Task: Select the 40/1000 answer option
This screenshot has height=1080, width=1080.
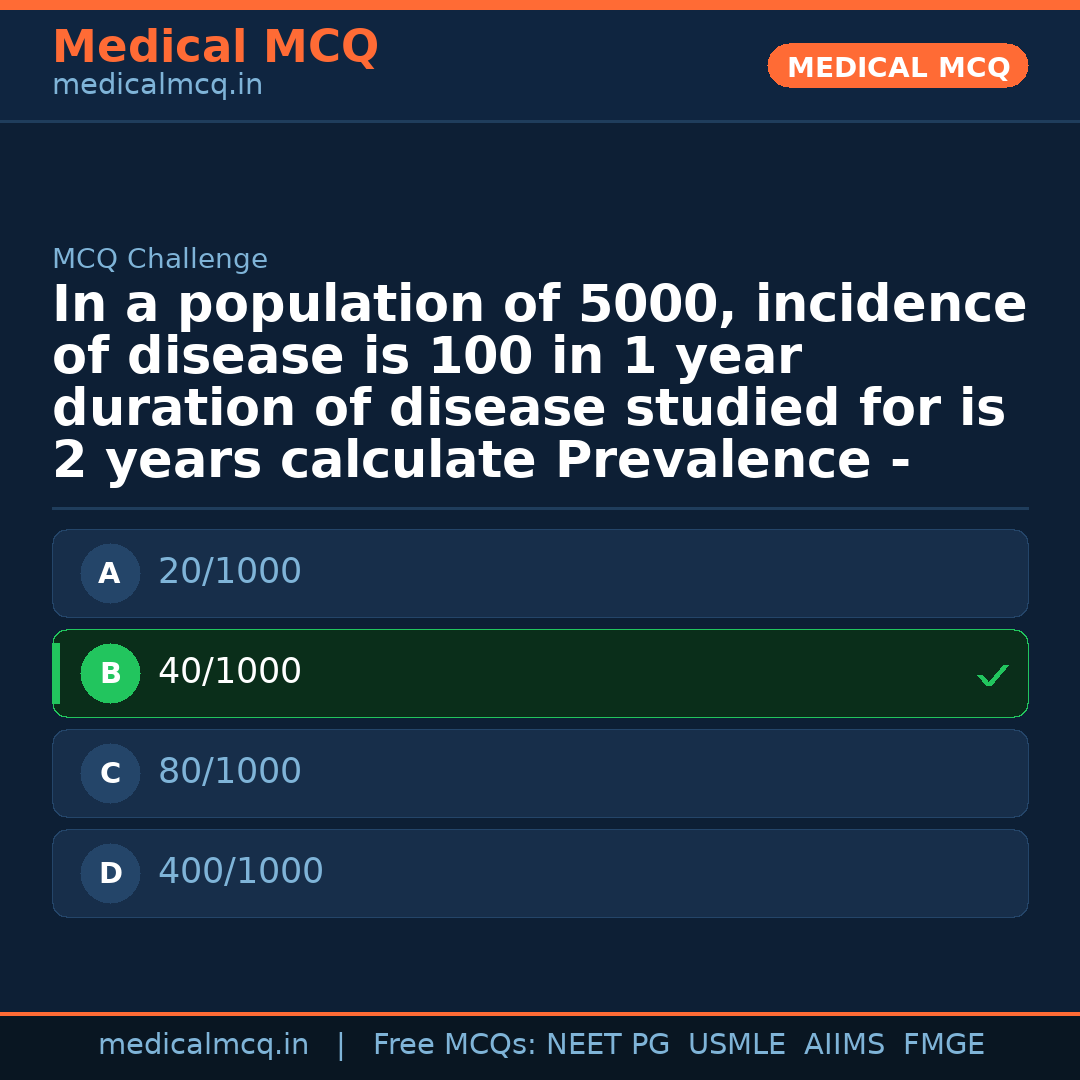Action: coord(540,674)
